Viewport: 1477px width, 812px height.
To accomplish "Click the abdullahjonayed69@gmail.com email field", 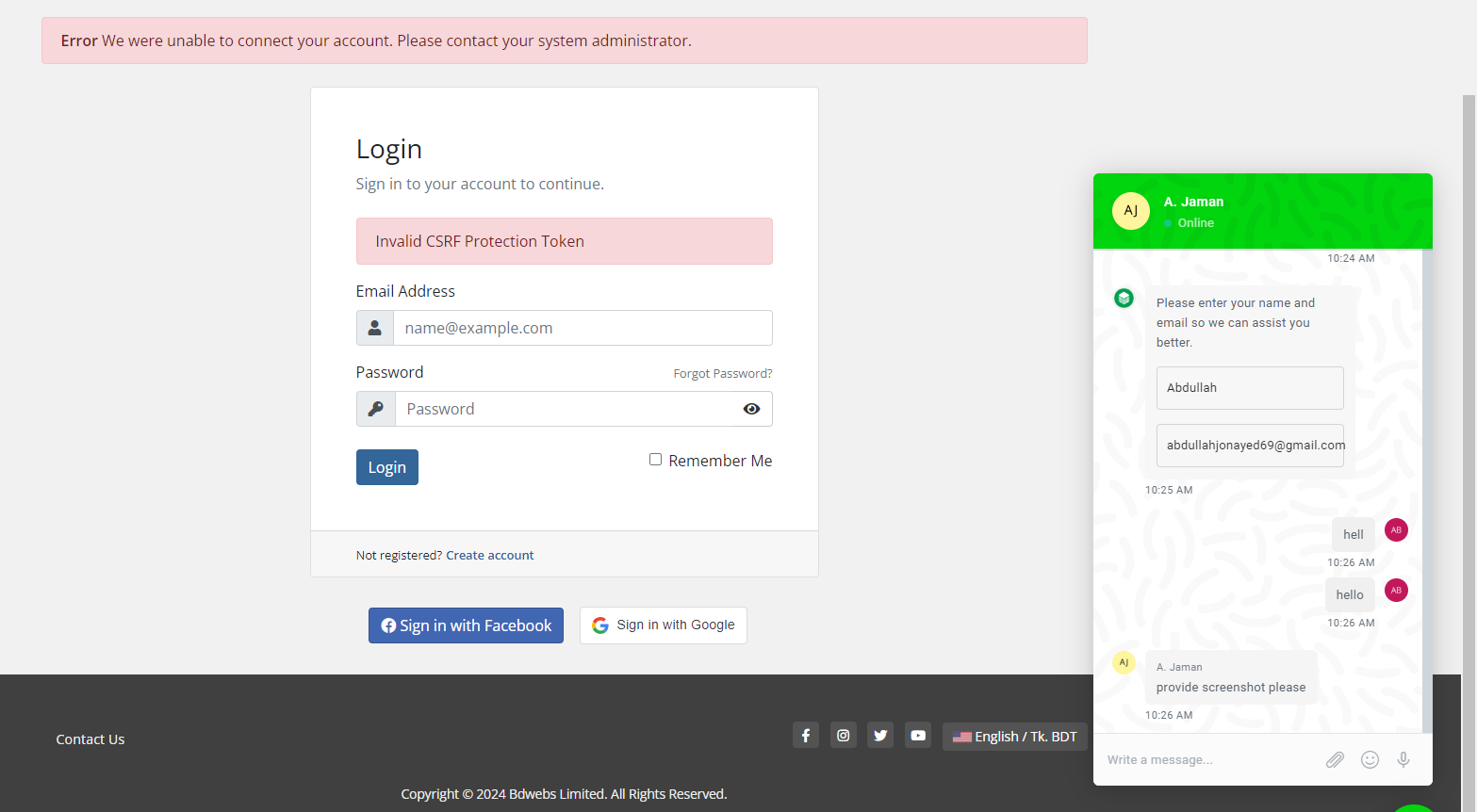I will 1250,446.
